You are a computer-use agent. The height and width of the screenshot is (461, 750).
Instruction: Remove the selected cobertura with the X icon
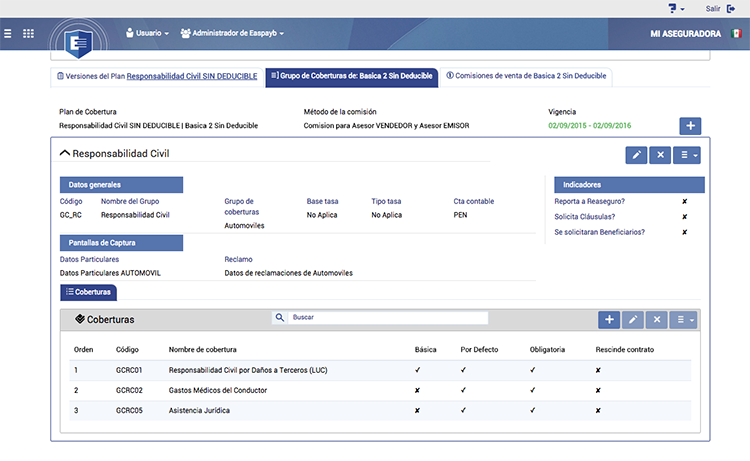pos(657,319)
